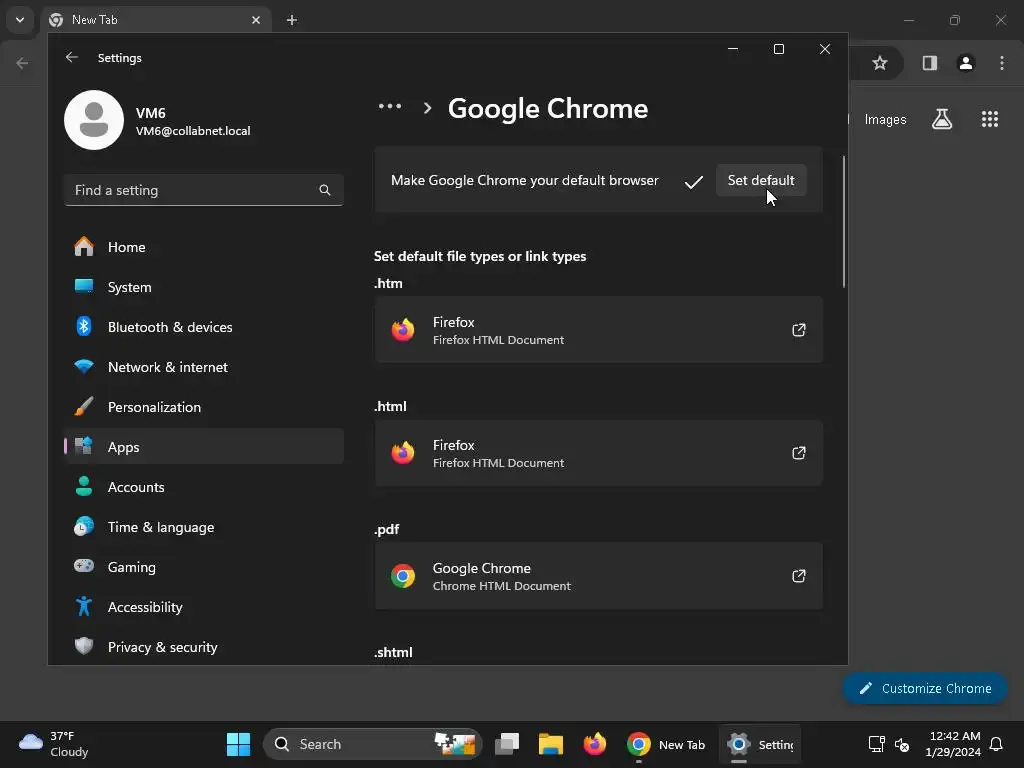The height and width of the screenshot is (768, 1024).
Task: Launch Firefox from the taskbar
Action: (594, 744)
